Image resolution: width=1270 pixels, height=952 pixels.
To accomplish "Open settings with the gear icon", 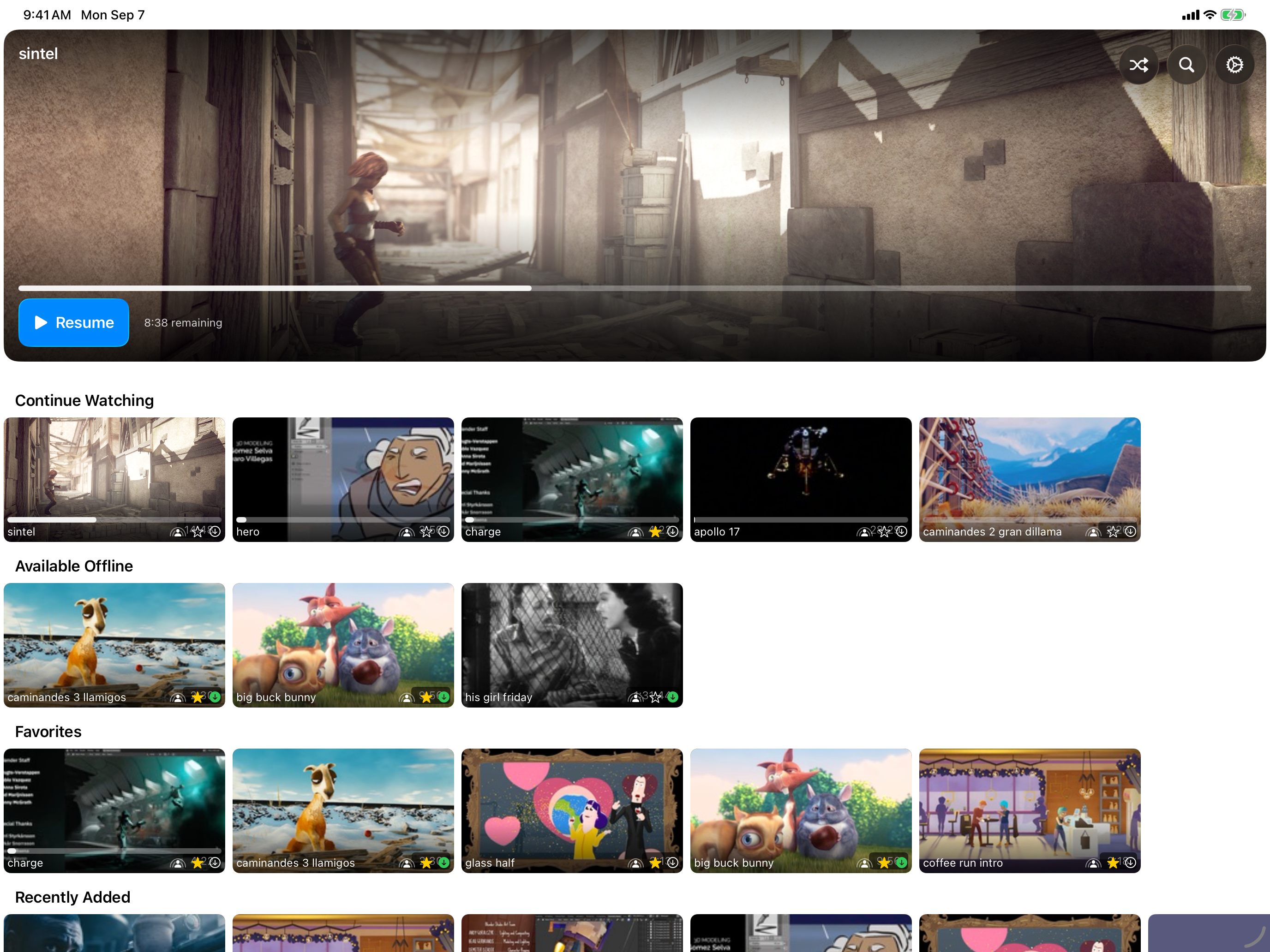I will (1234, 65).
